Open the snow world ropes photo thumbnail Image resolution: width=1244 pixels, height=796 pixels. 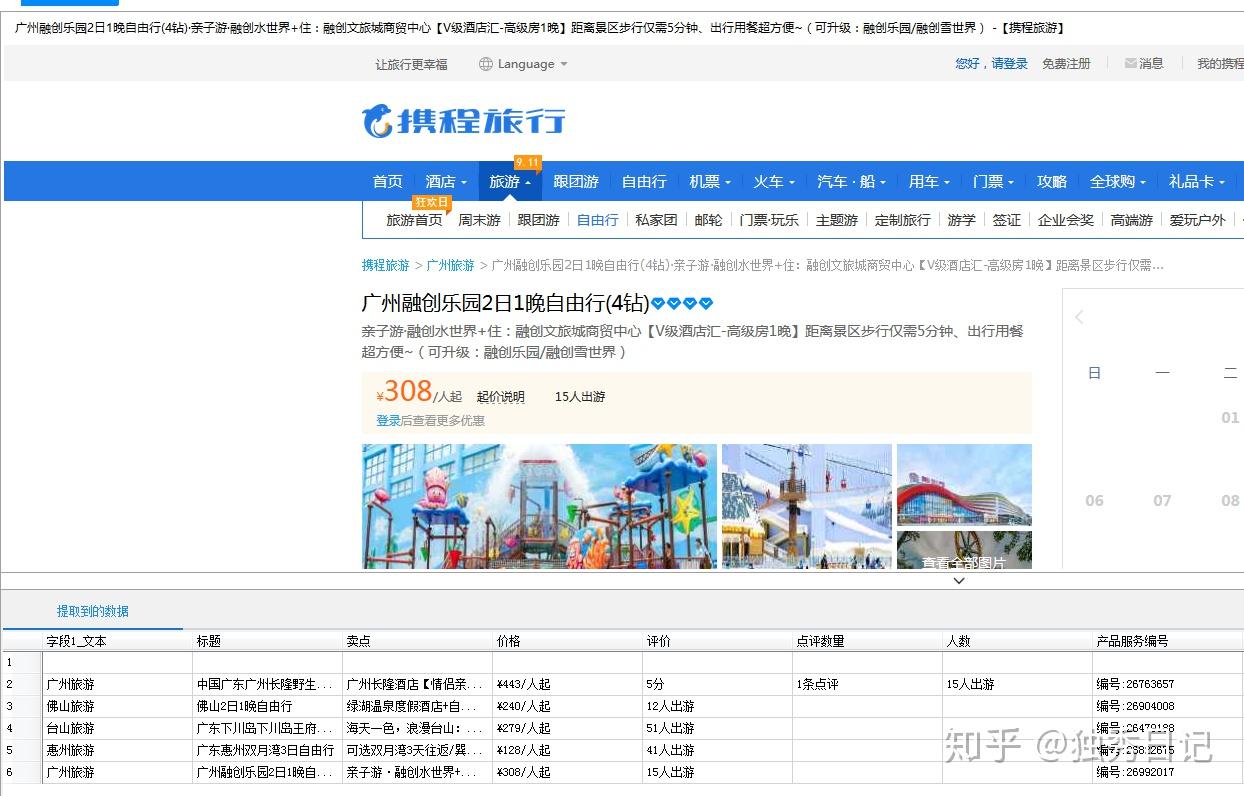(x=807, y=507)
